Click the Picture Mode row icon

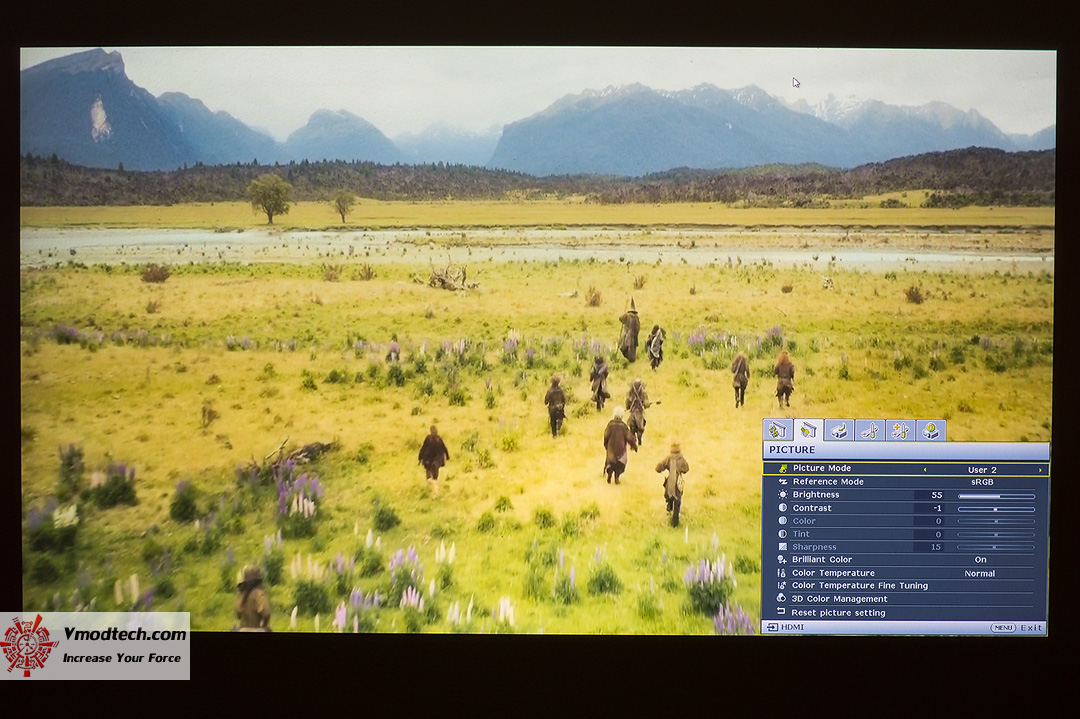pos(782,468)
